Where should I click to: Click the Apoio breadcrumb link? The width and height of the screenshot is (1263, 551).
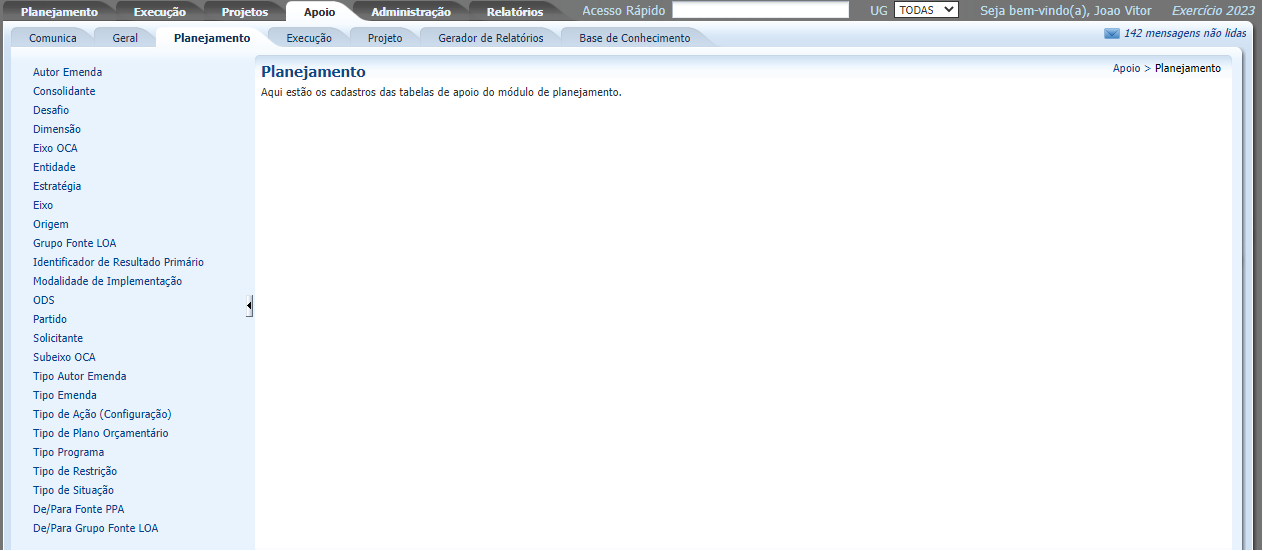pyautogui.click(x=1126, y=68)
